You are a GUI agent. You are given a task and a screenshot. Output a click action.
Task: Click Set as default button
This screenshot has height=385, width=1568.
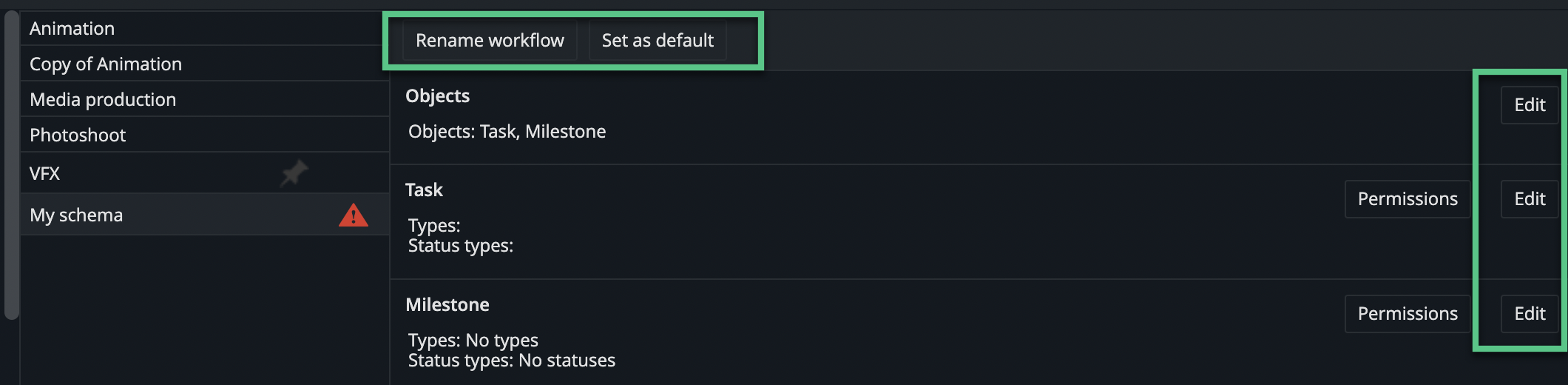(658, 41)
